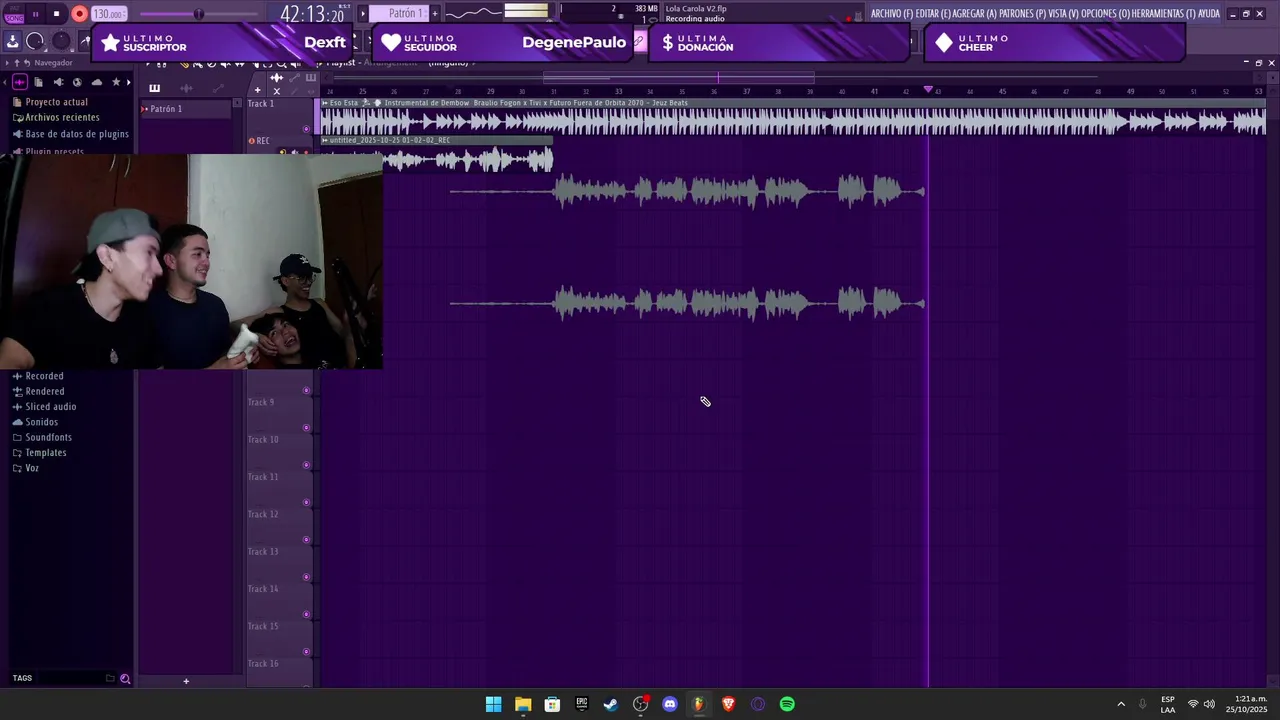Expand the Soundfonts folder
Image resolution: width=1280 pixels, height=720 pixels.
pyautogui.click(x=48, y=437)
